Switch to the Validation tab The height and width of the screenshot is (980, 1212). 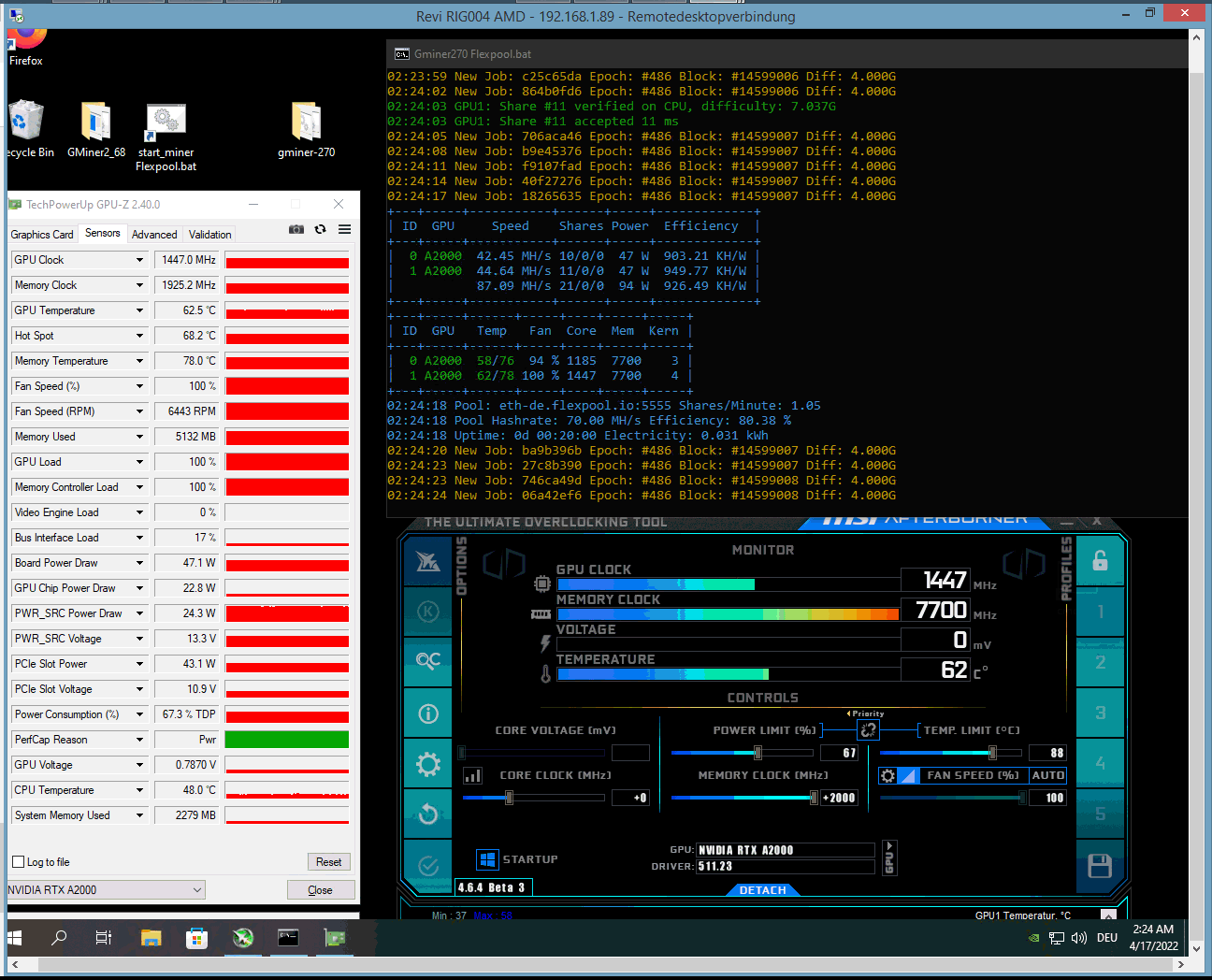click(x=210, y=235)
